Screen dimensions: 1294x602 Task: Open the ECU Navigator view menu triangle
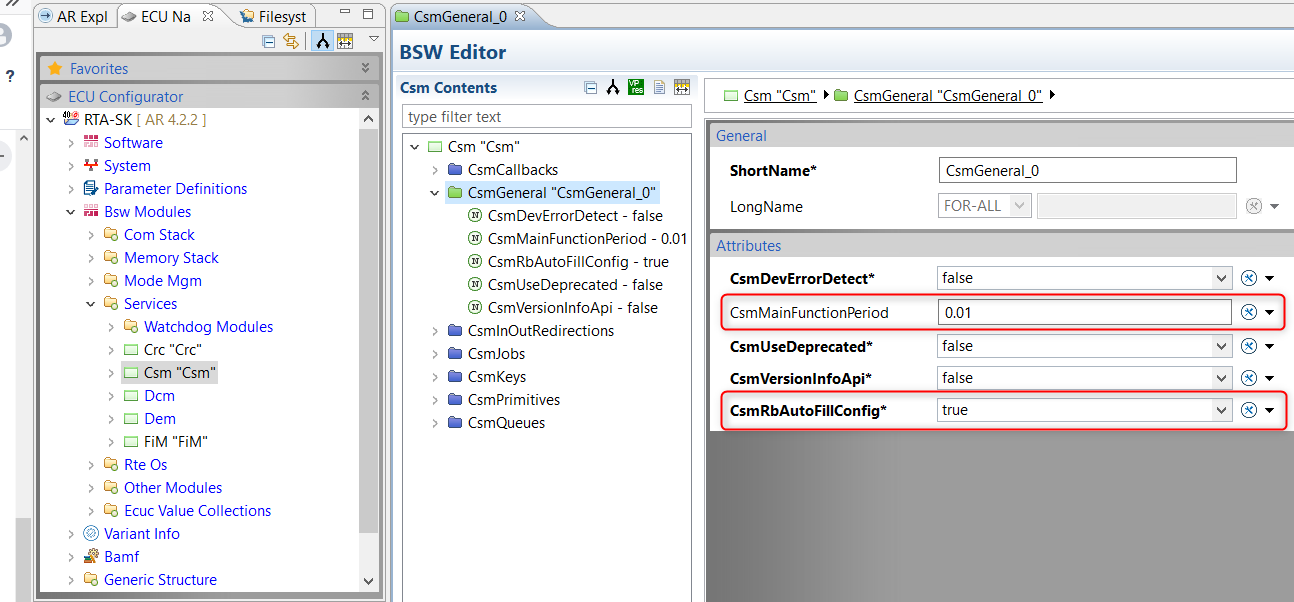[374, 39]
